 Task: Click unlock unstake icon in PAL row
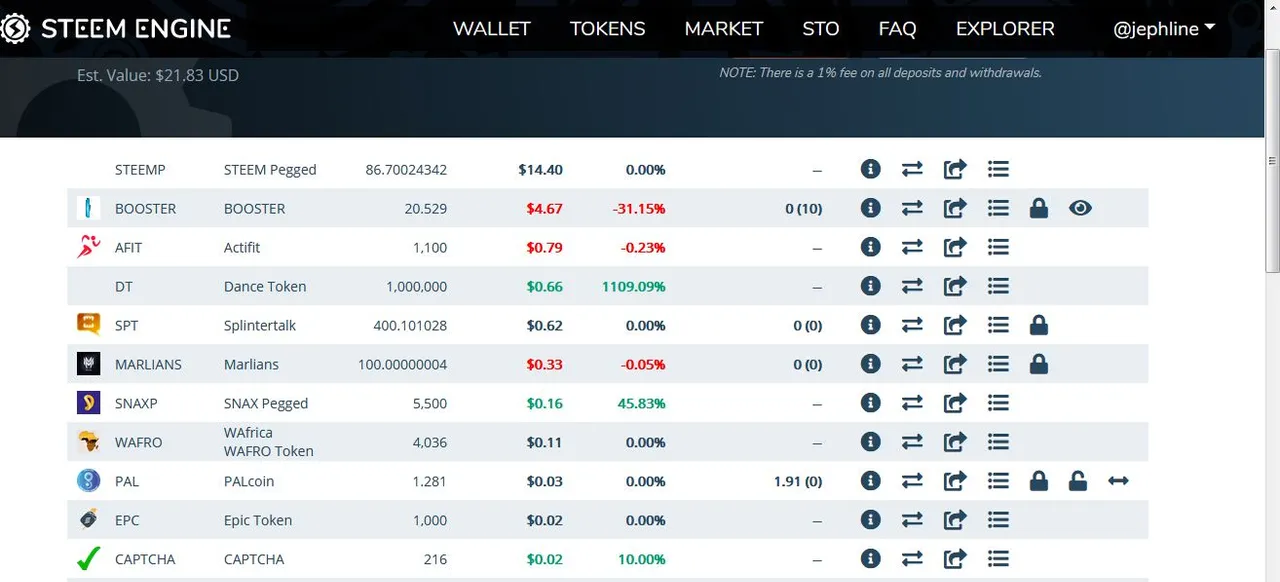click(x=1077, y=481)
